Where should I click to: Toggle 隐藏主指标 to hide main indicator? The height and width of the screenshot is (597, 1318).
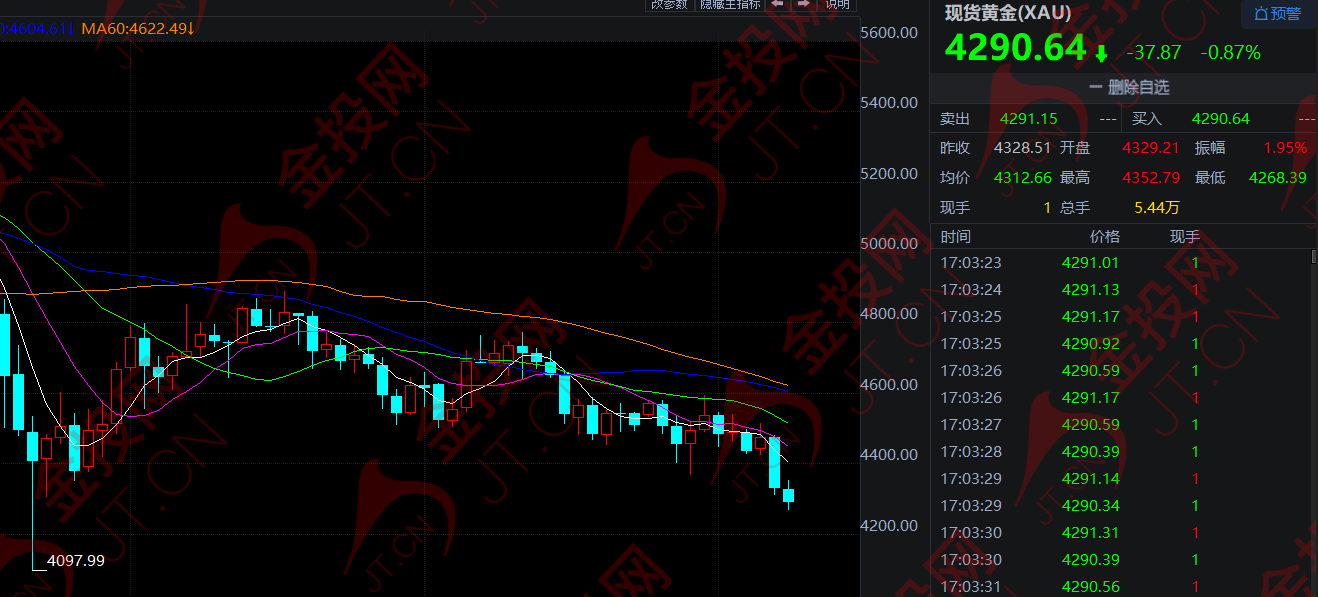click(x=730, y=4)
